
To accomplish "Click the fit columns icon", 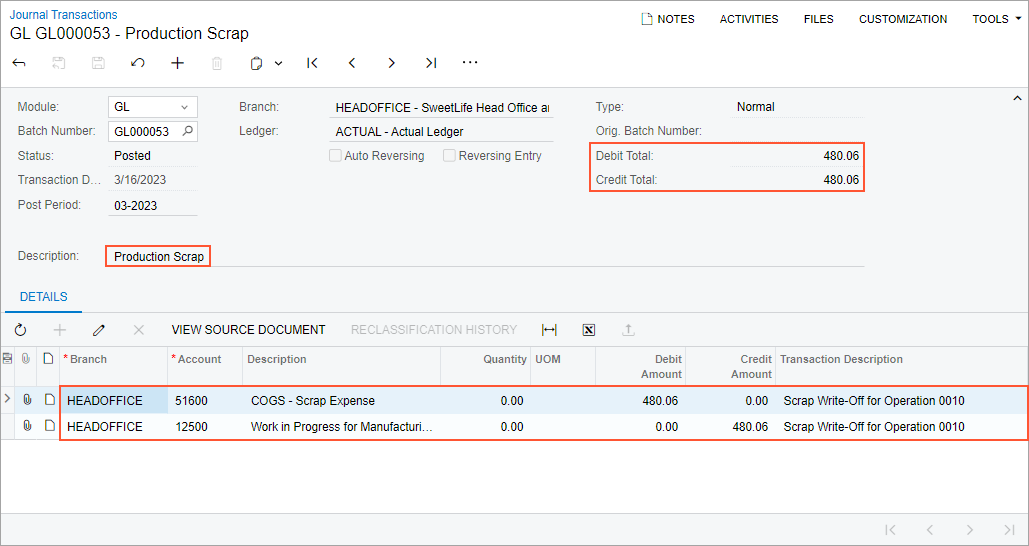I will pyautogui.click(x=549, y=330).
